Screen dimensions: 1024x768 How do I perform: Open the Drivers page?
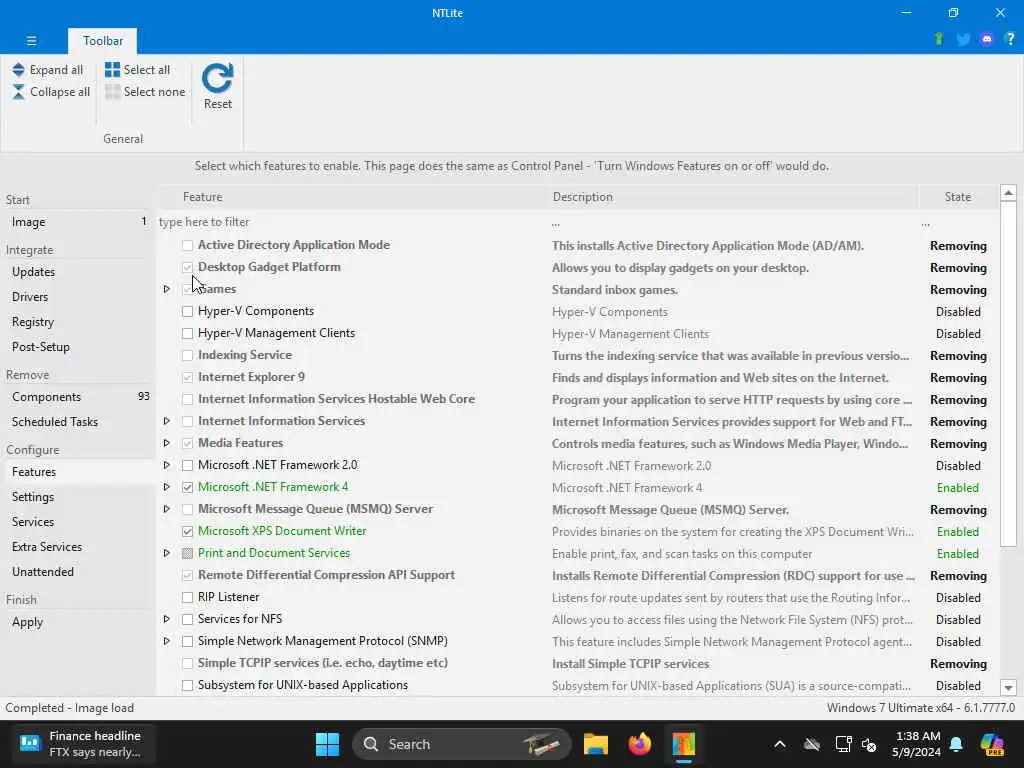[77, 296]
